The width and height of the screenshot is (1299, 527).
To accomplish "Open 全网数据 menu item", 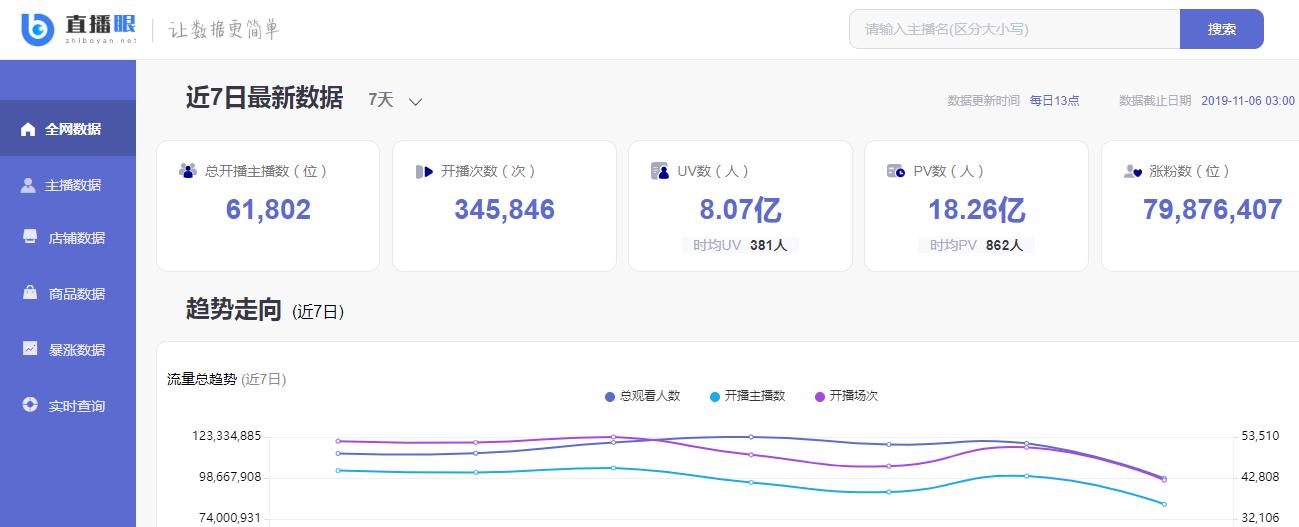I will pyautogui.click(x=68, y=128).
